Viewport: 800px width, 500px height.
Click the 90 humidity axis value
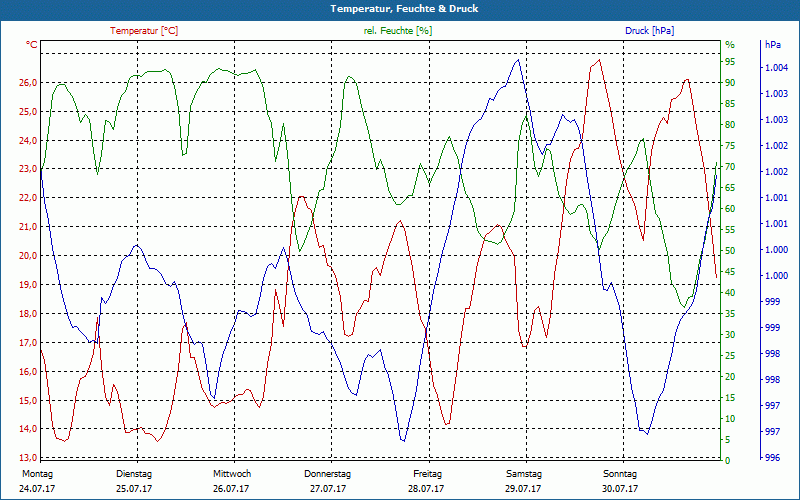(730, 83)
